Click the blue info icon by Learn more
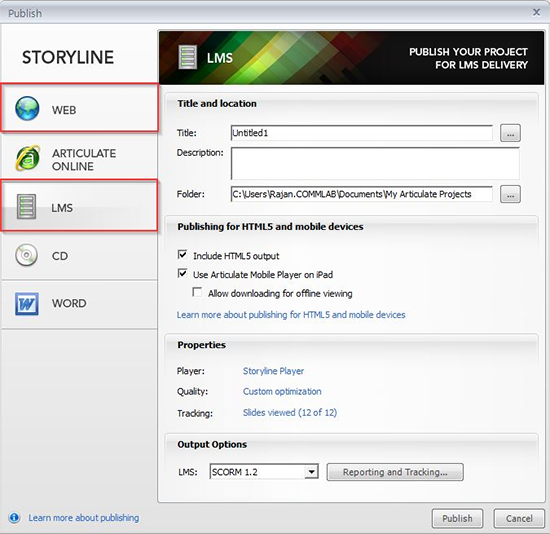Viewport: 550px width, 534px height. [x=14, y=518]
